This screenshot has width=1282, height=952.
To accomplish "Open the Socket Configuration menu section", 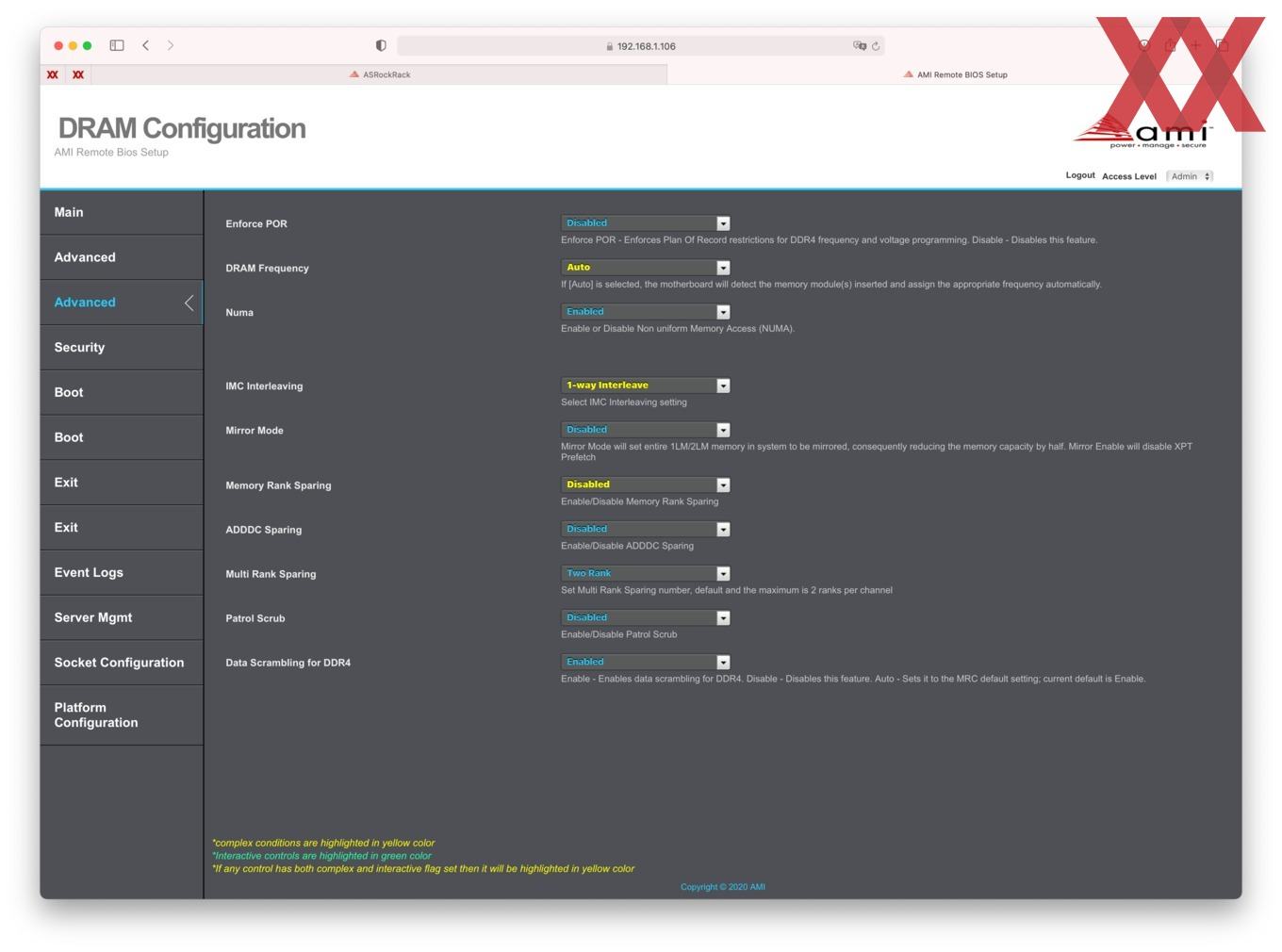I will (x=122, y=663).
